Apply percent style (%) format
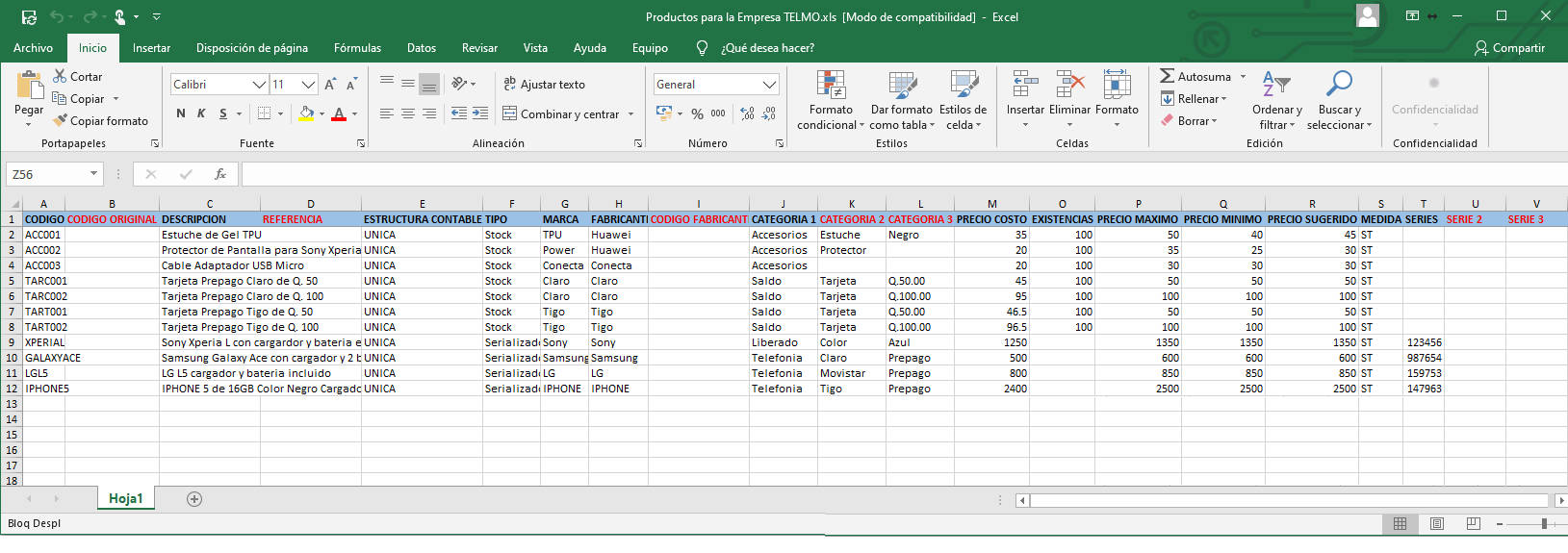The image size is (1568, 553). (x=697, y=113)
